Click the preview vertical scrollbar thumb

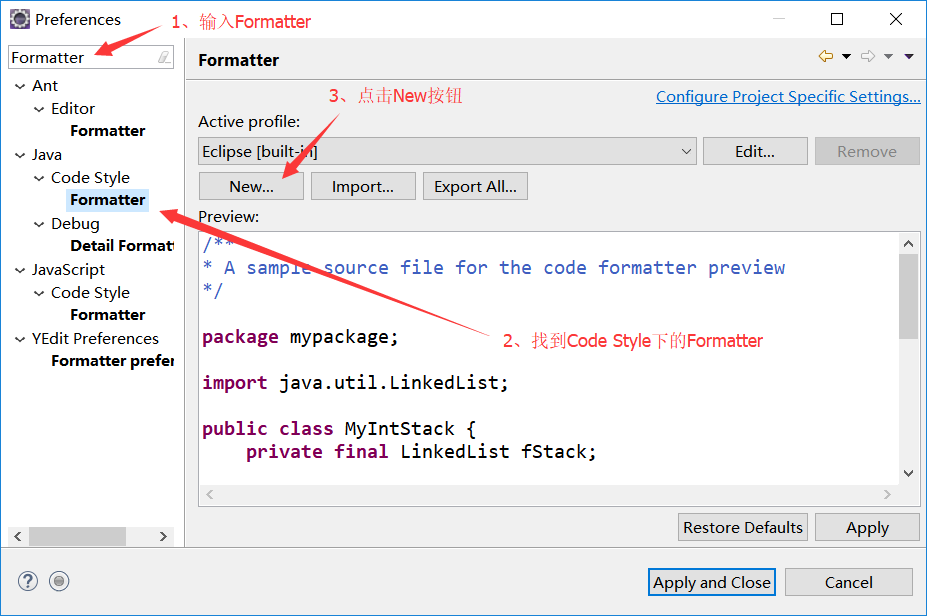coord(909,297)
